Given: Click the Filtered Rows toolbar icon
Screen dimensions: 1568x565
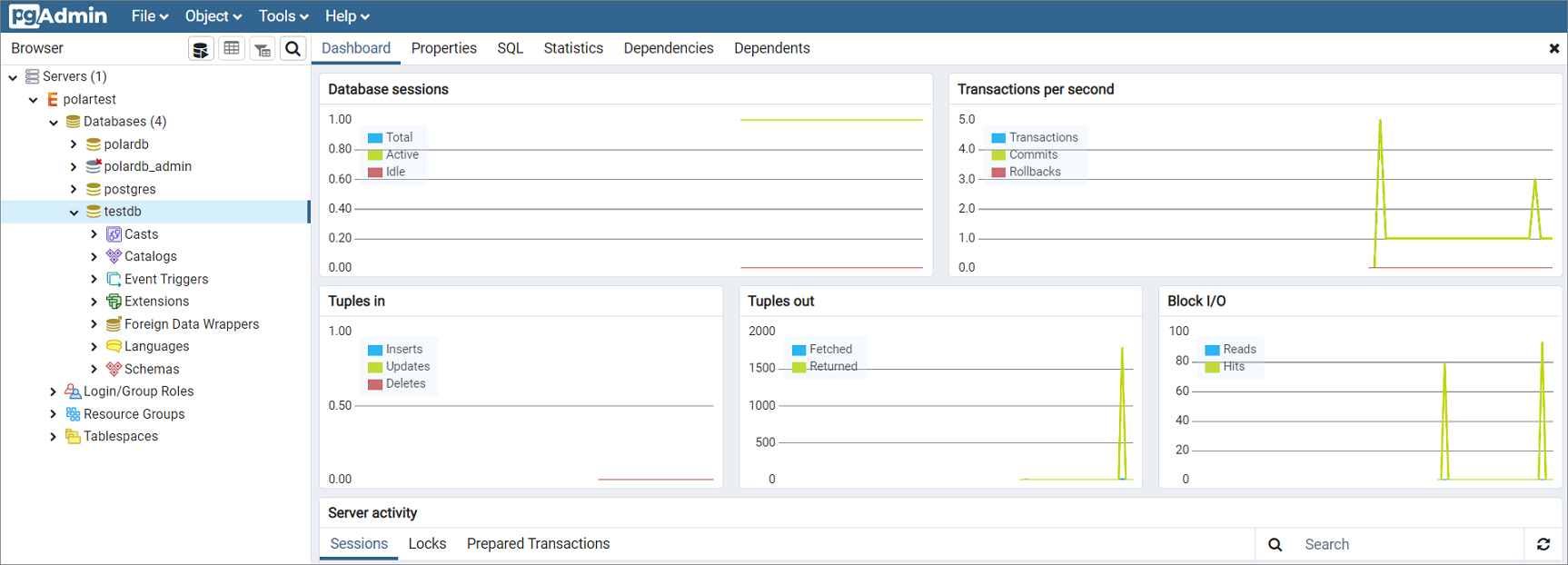Looking at the screenshot, I should click(x=263, y=49).
